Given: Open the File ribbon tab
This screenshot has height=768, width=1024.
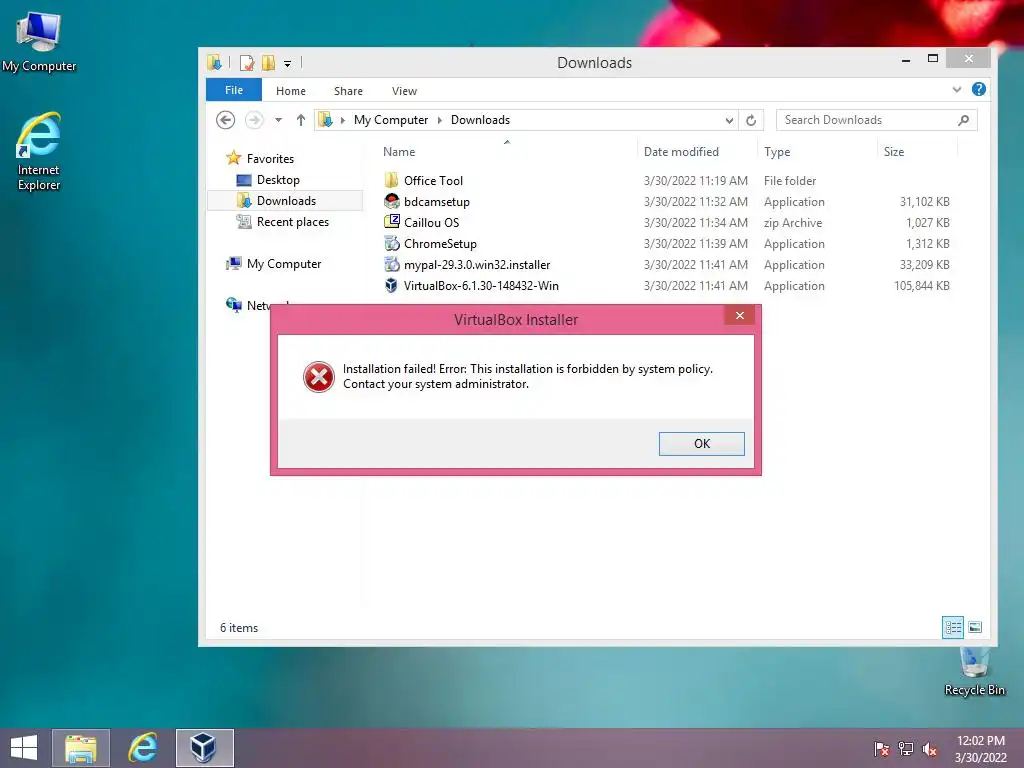Looking at the screenshot, I should pyautogui.click(x=234, y=90).
